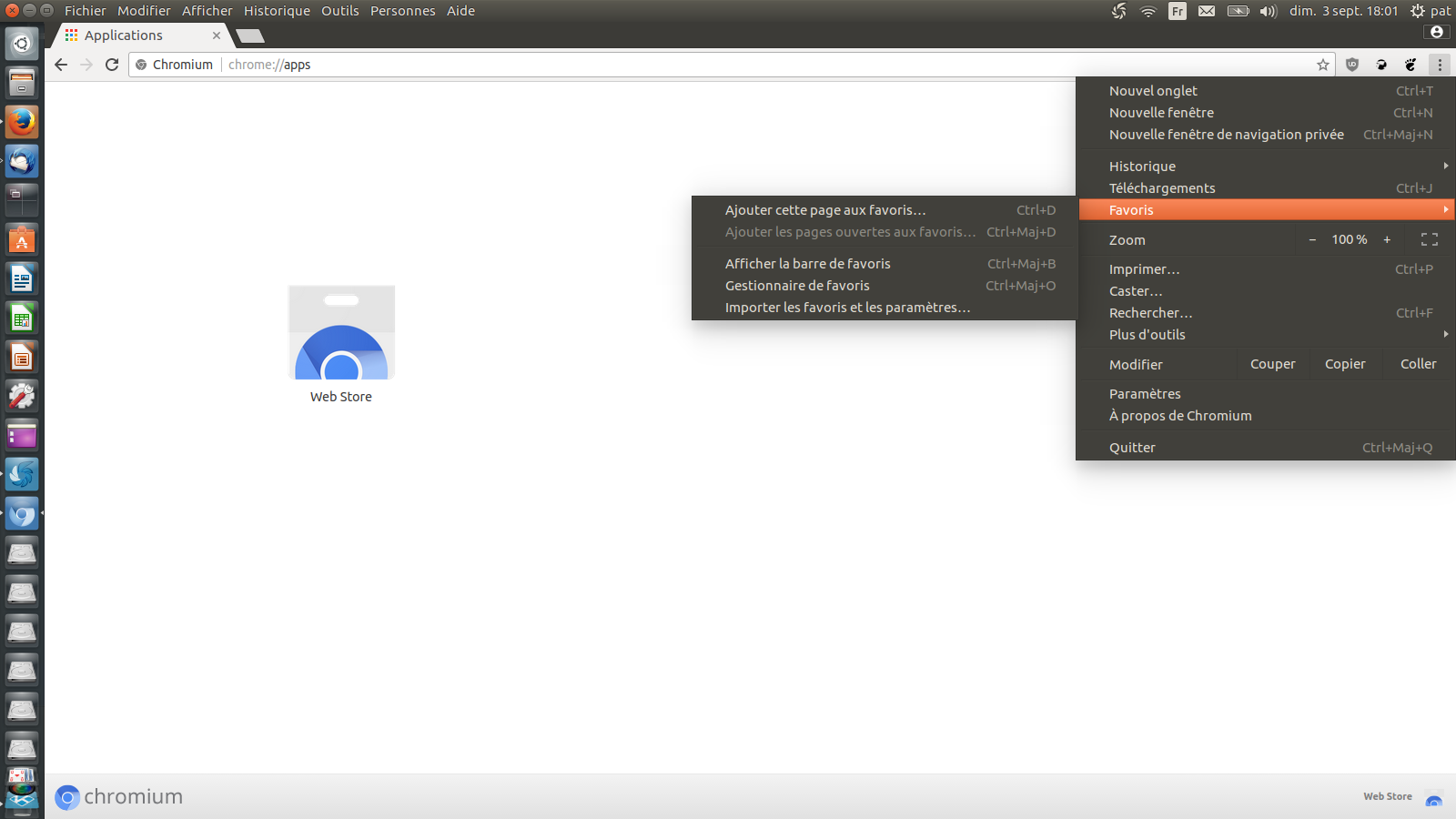Reload the page with the refresh icon
Image resolution: width=1456 pixels, height=819 pixels.
click(x=112, y=65)
